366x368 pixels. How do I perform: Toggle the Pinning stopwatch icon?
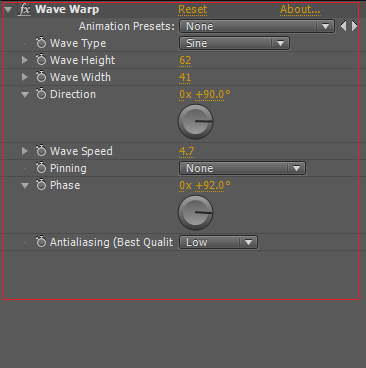point(41,168)
